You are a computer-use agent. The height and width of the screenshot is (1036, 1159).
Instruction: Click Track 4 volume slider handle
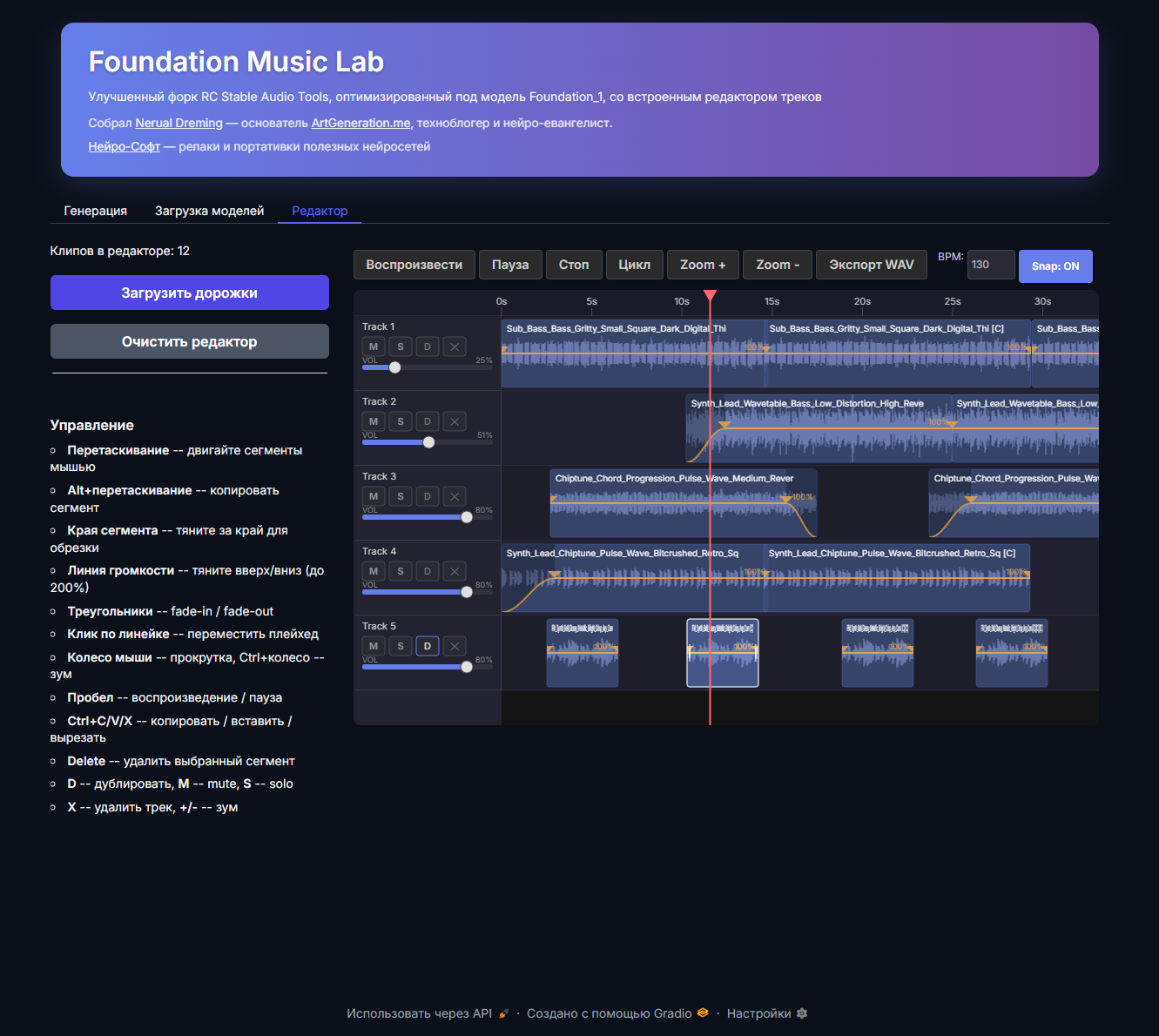467,592
